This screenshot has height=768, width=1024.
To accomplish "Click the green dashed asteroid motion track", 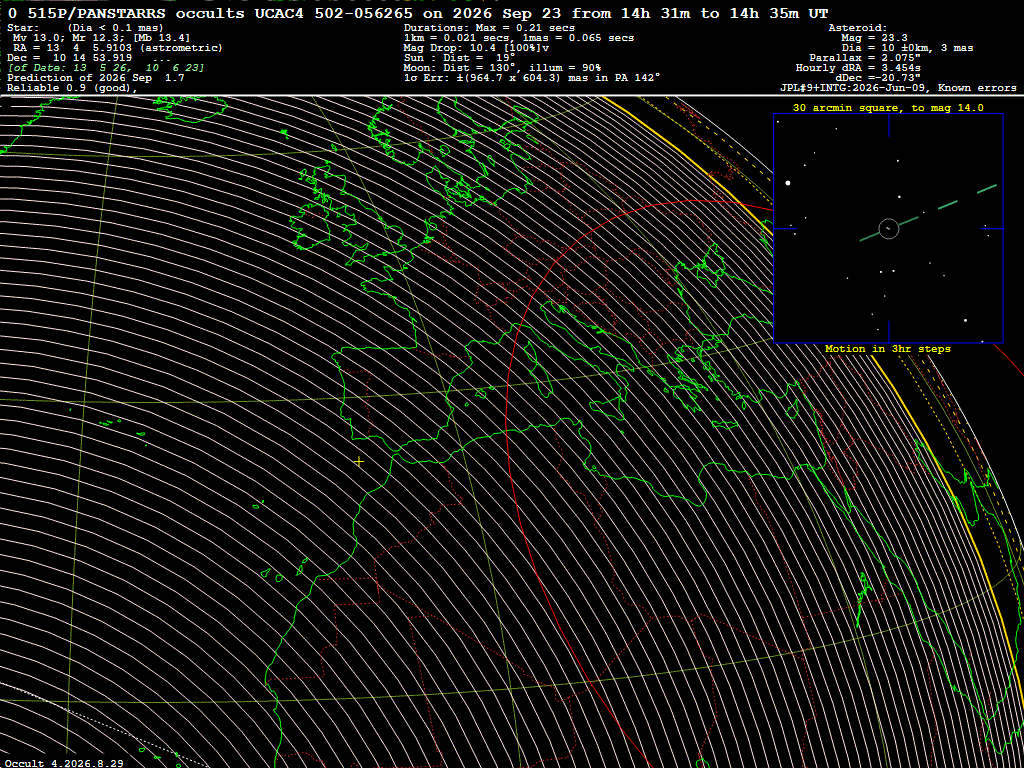I will [929, 214].
